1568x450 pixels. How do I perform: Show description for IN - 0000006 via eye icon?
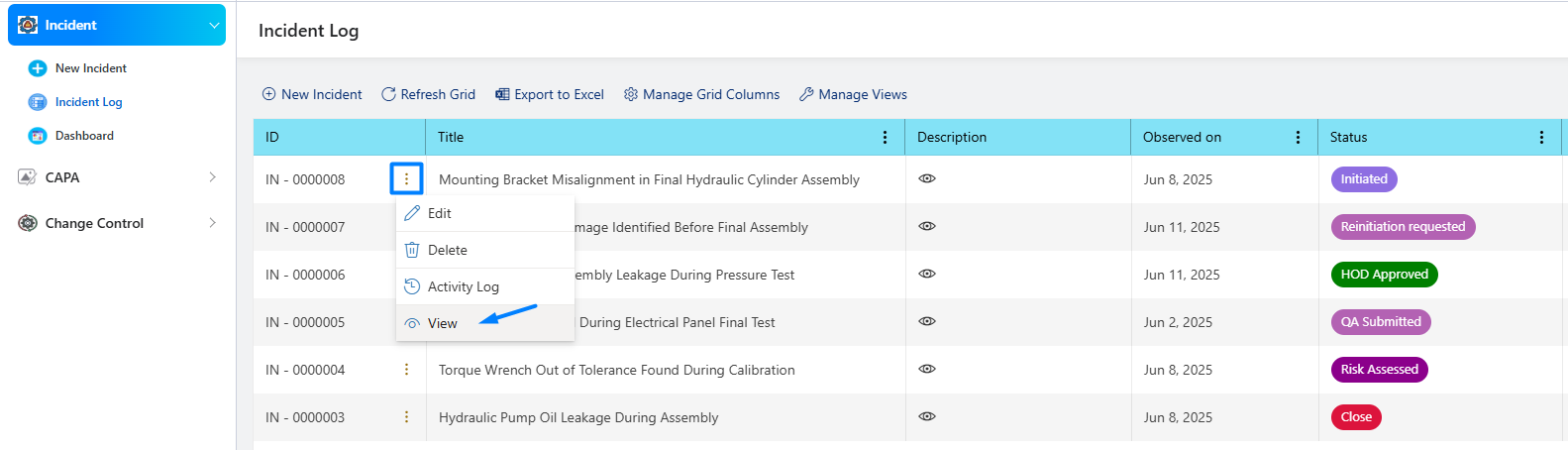tap(927, 275)
